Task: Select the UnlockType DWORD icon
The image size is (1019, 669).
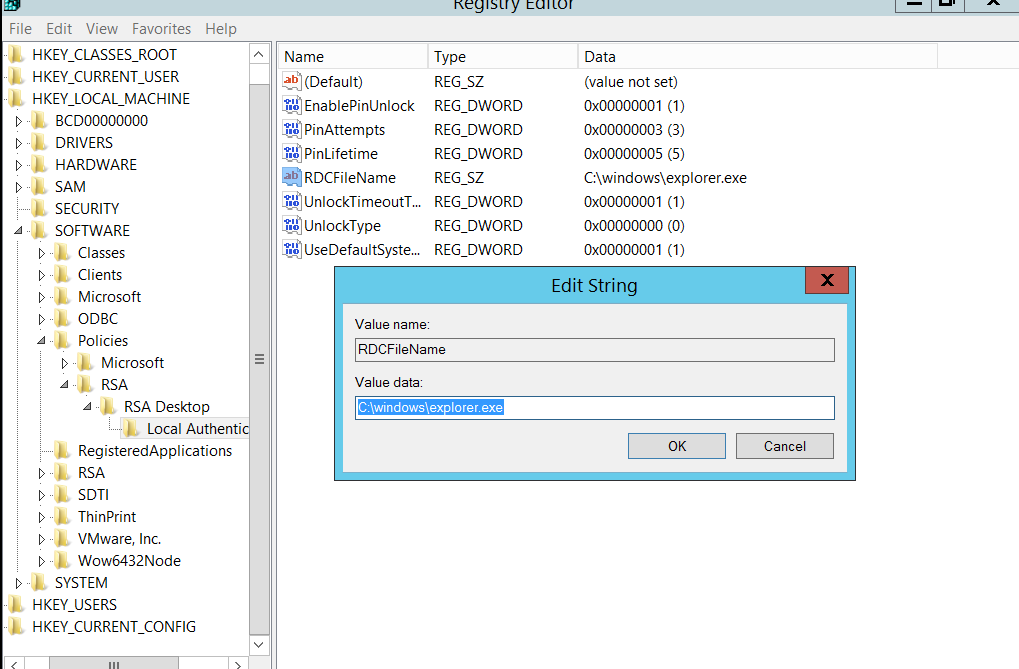Action: [292, 226]
